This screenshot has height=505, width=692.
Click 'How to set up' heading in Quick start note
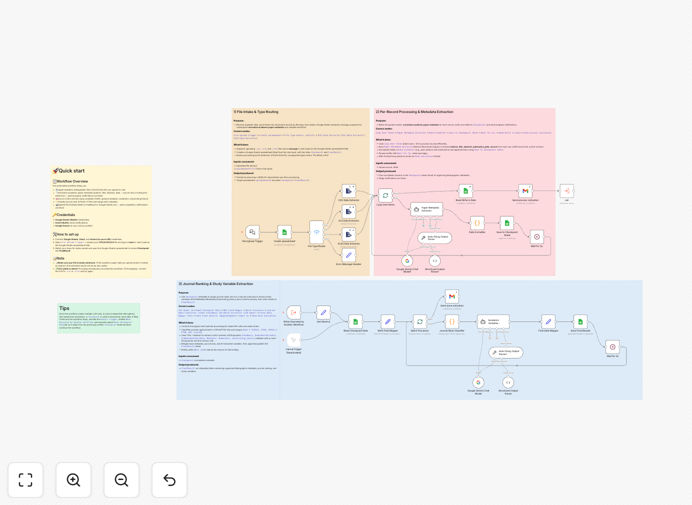click(x=66, y=234)
